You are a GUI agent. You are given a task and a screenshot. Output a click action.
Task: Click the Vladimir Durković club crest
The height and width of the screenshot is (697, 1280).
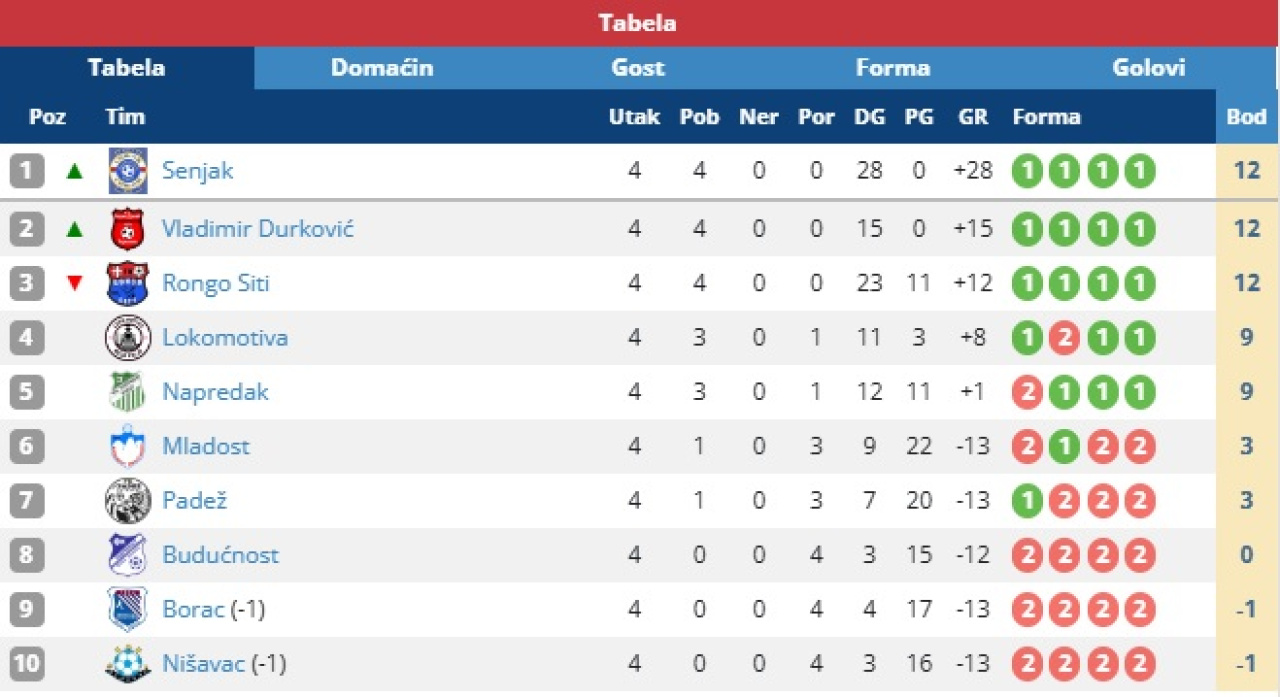coord(128,229)
